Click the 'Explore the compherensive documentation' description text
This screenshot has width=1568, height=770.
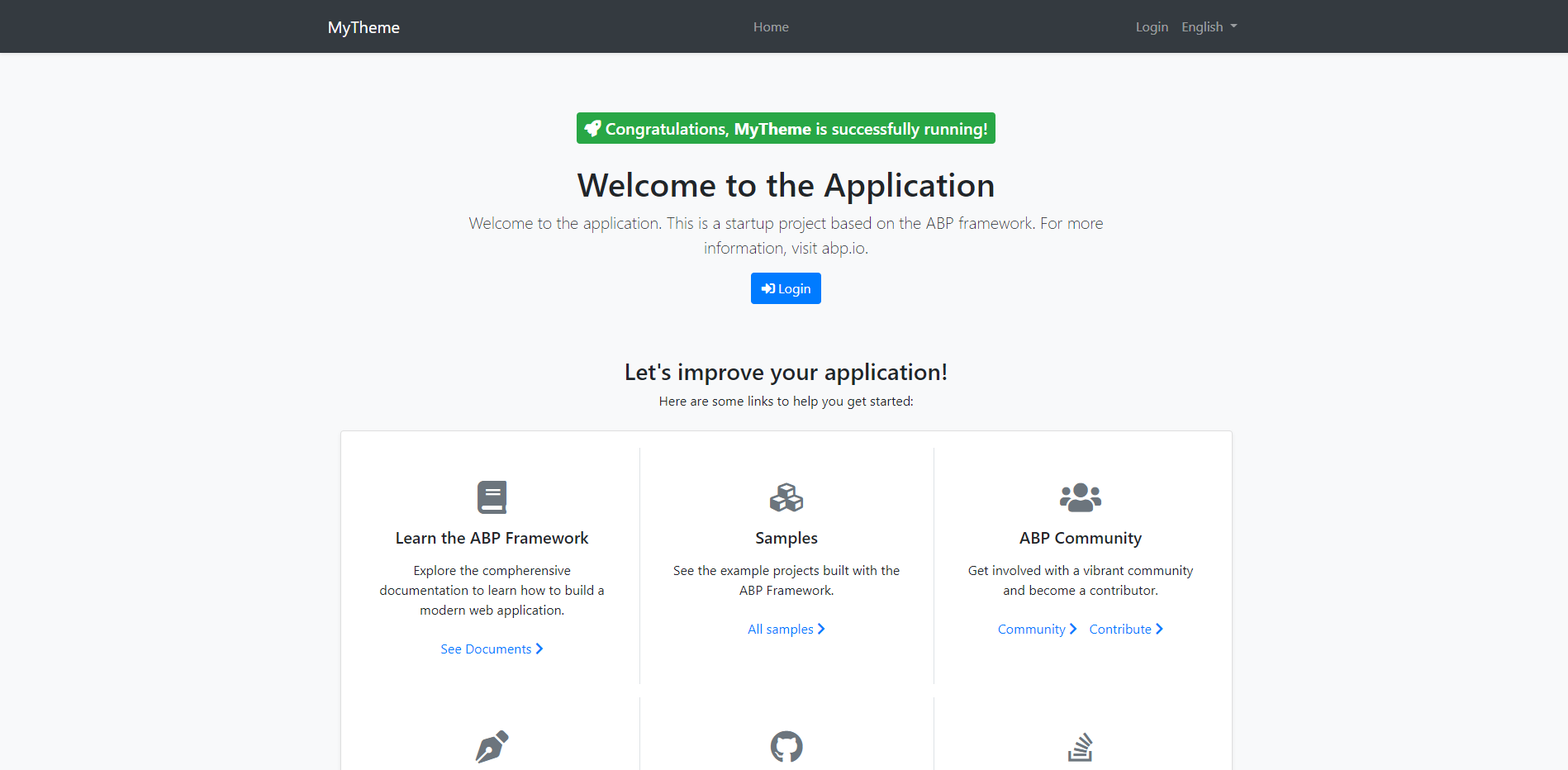492,591
